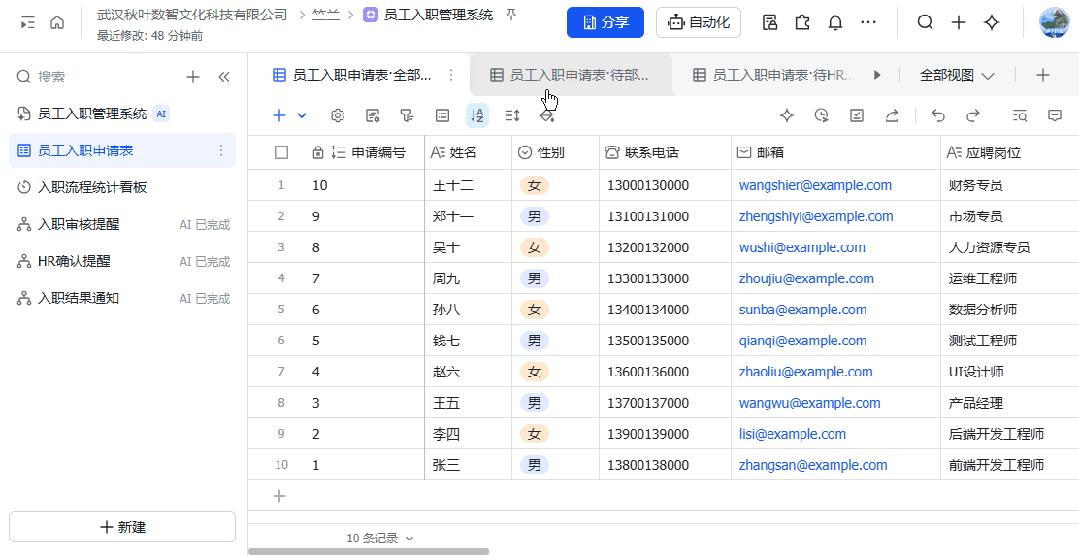Toggle the select-all checkbox in header row
This screenshot has width=1079, height=556.
click(x=281, y=153)
